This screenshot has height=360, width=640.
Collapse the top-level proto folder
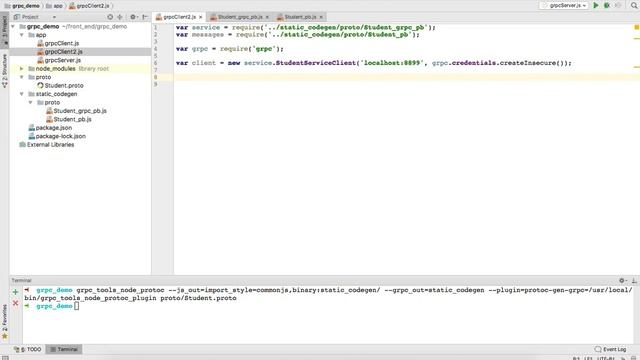22,77
